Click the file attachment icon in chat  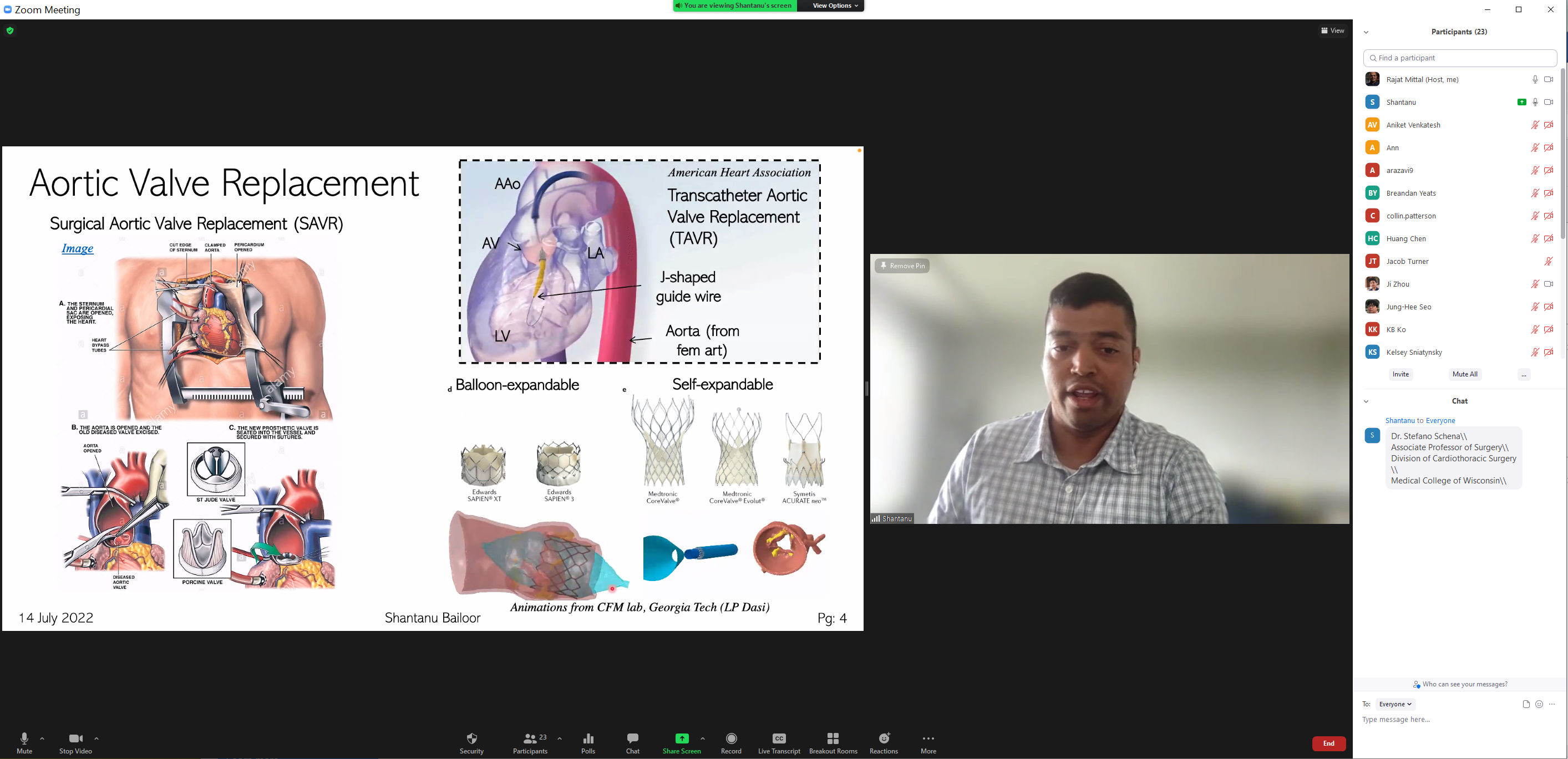1526,704
